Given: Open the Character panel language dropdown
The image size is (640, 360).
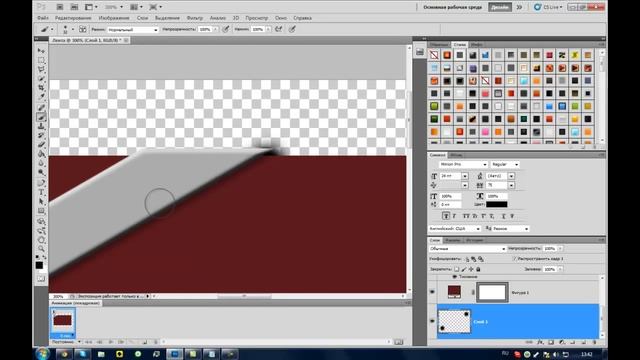Looking at the screenshot, I should (x=454, y=229).
